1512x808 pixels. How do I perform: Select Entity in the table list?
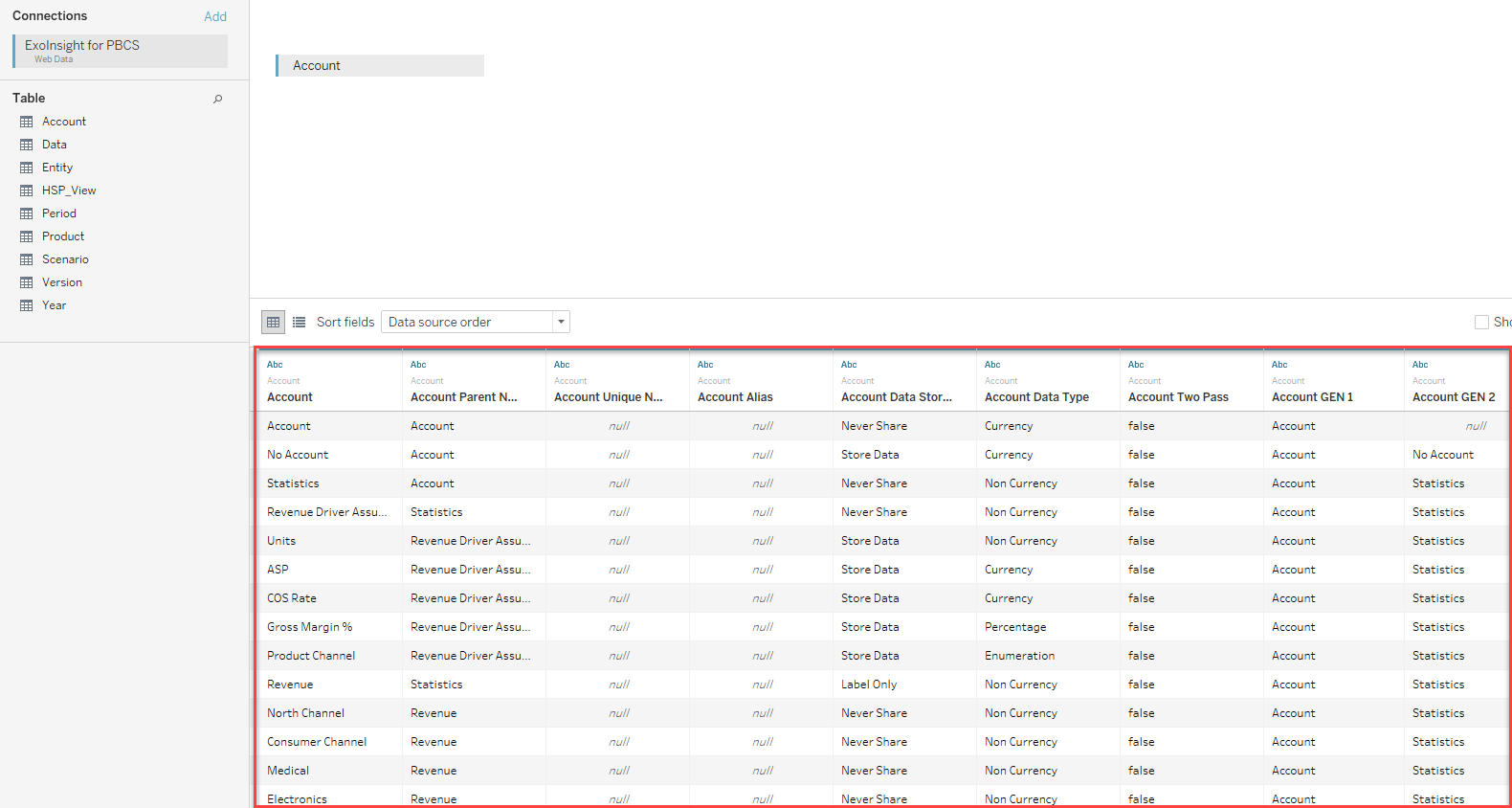pos(57,168)
